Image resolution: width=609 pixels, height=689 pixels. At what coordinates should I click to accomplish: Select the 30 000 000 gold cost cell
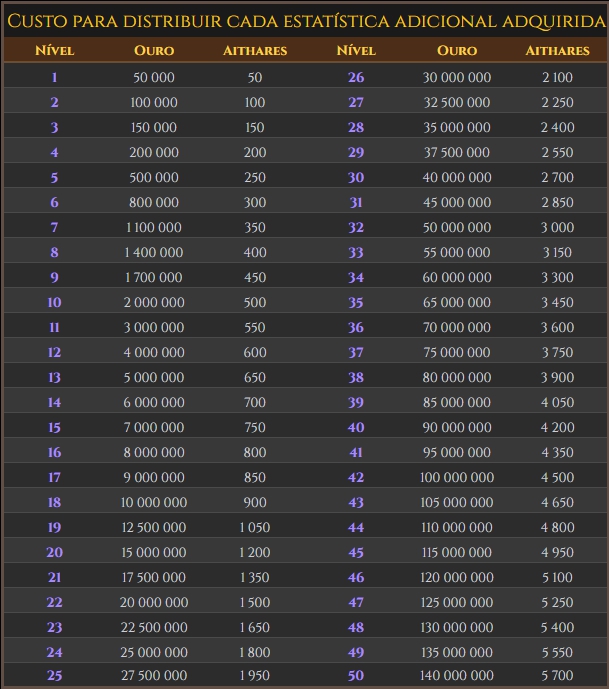point(457,77)
